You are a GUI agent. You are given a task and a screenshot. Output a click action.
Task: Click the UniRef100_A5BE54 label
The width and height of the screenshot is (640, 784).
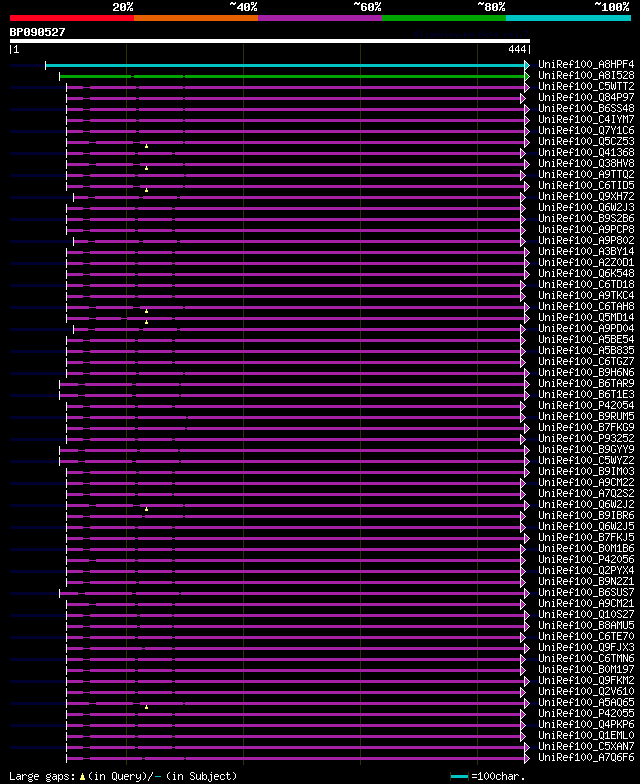pos(586,340)
